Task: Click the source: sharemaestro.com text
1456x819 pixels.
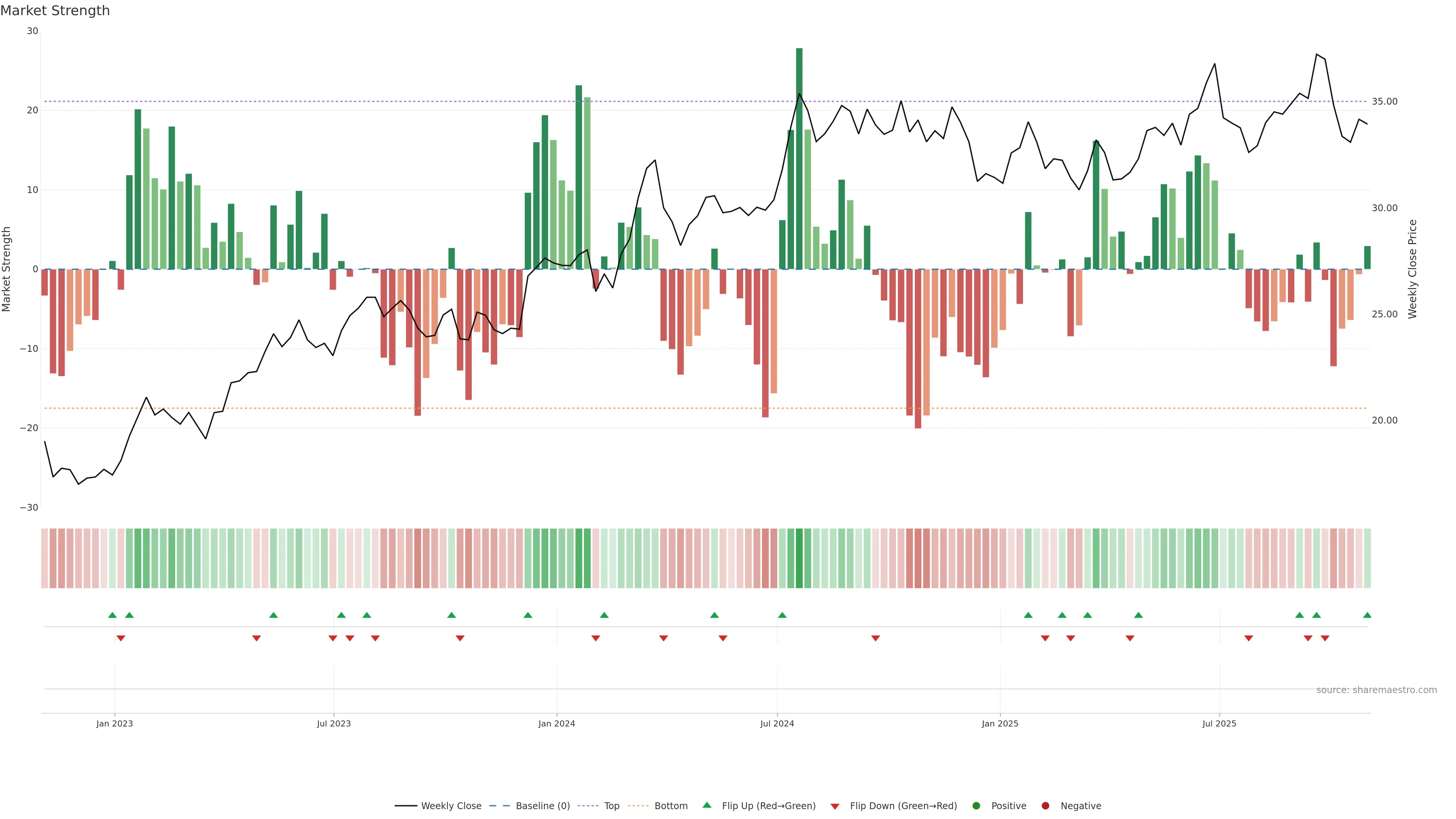Action: click(x=1376, y=690)
